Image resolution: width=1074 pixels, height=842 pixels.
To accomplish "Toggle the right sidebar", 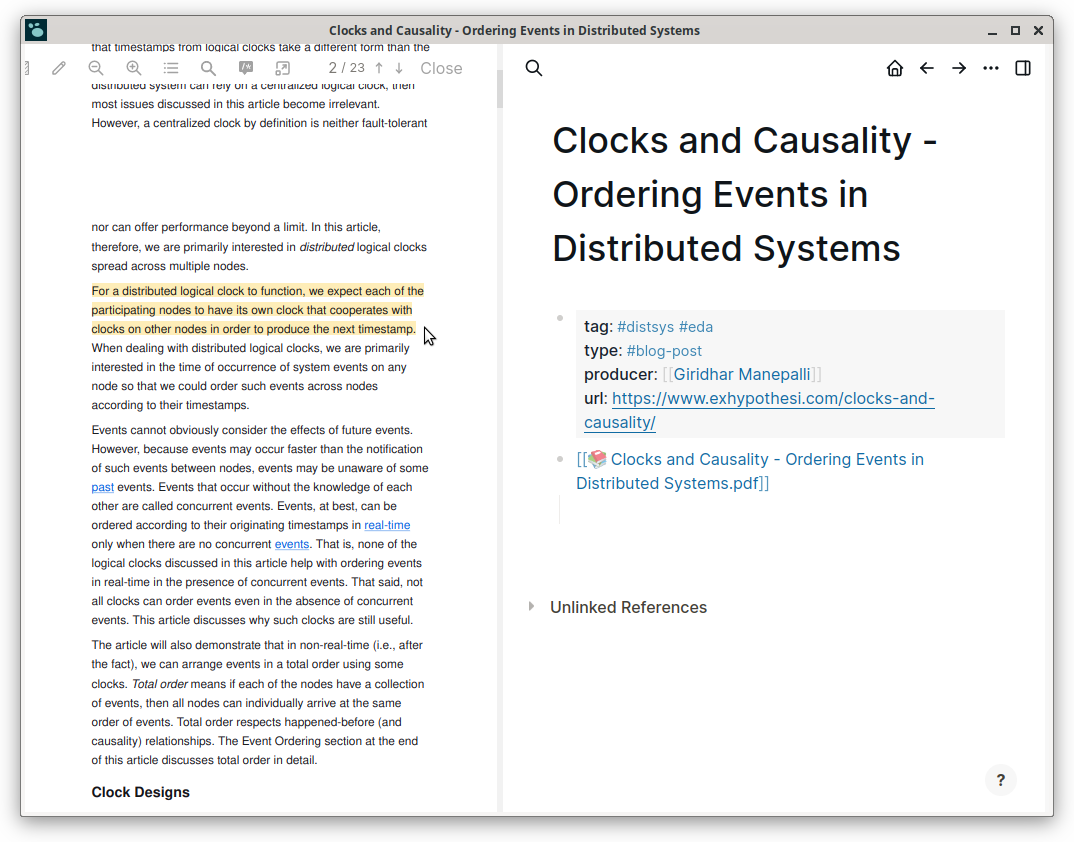I will click(x=1023, y=68).
